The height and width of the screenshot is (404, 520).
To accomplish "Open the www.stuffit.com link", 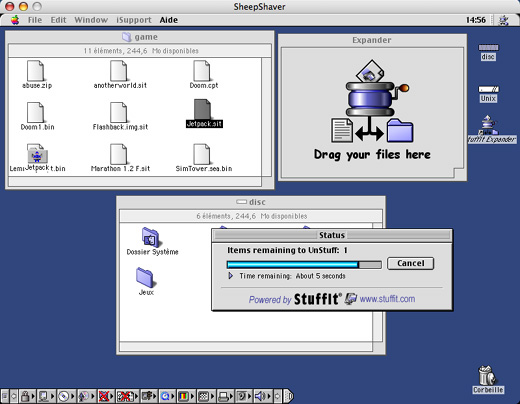I will pos(387,299).
